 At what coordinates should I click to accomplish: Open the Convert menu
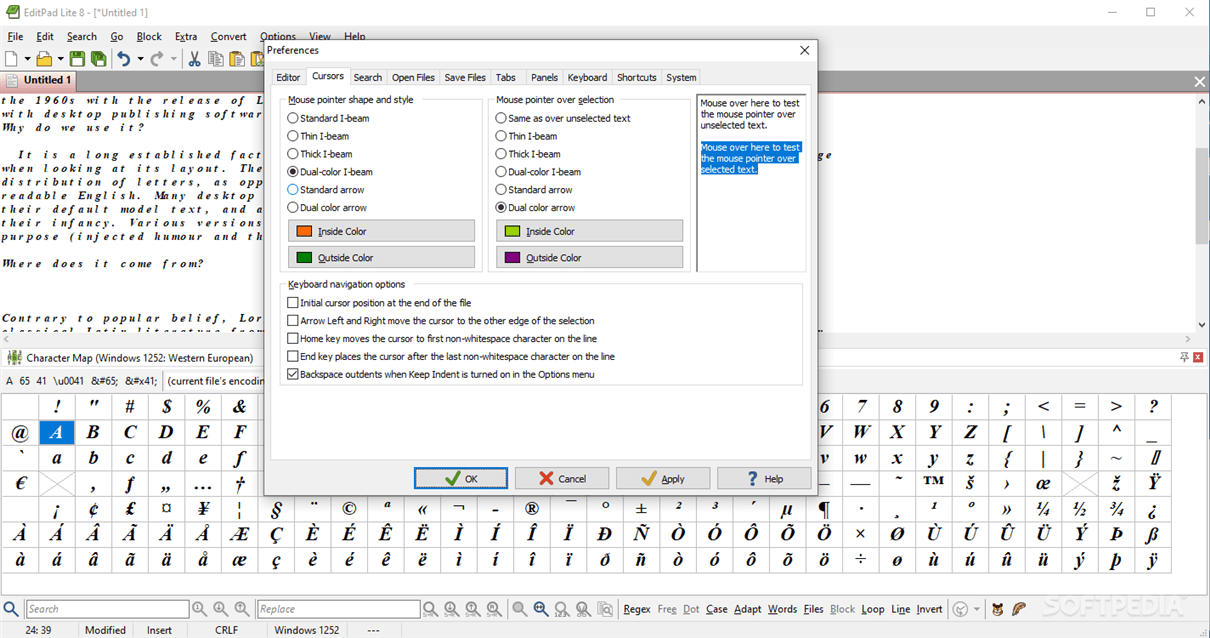pos(228,36)
